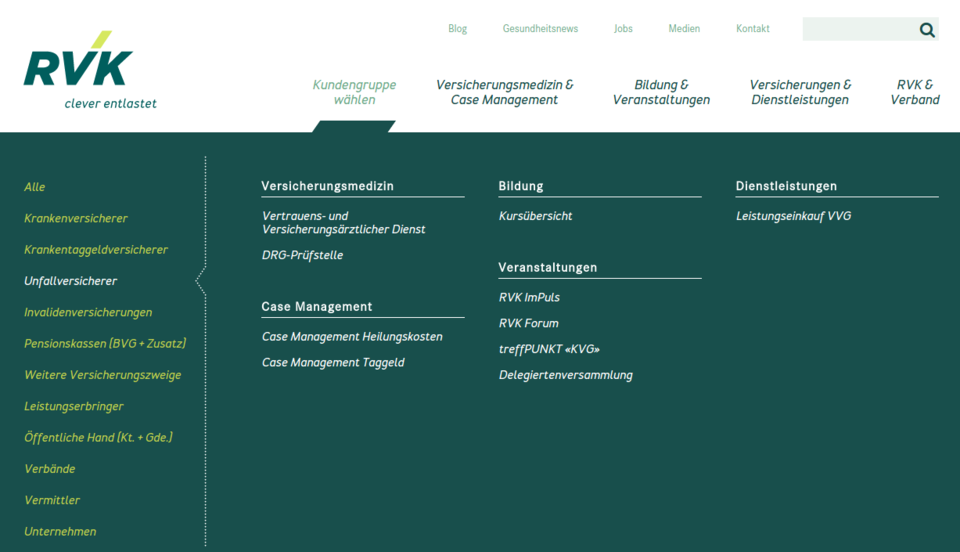This screenshot has height=552, width=960.
Task: Open Kundengruppe wählen menu
Action: pyautogui.click(x=354, y=92)
